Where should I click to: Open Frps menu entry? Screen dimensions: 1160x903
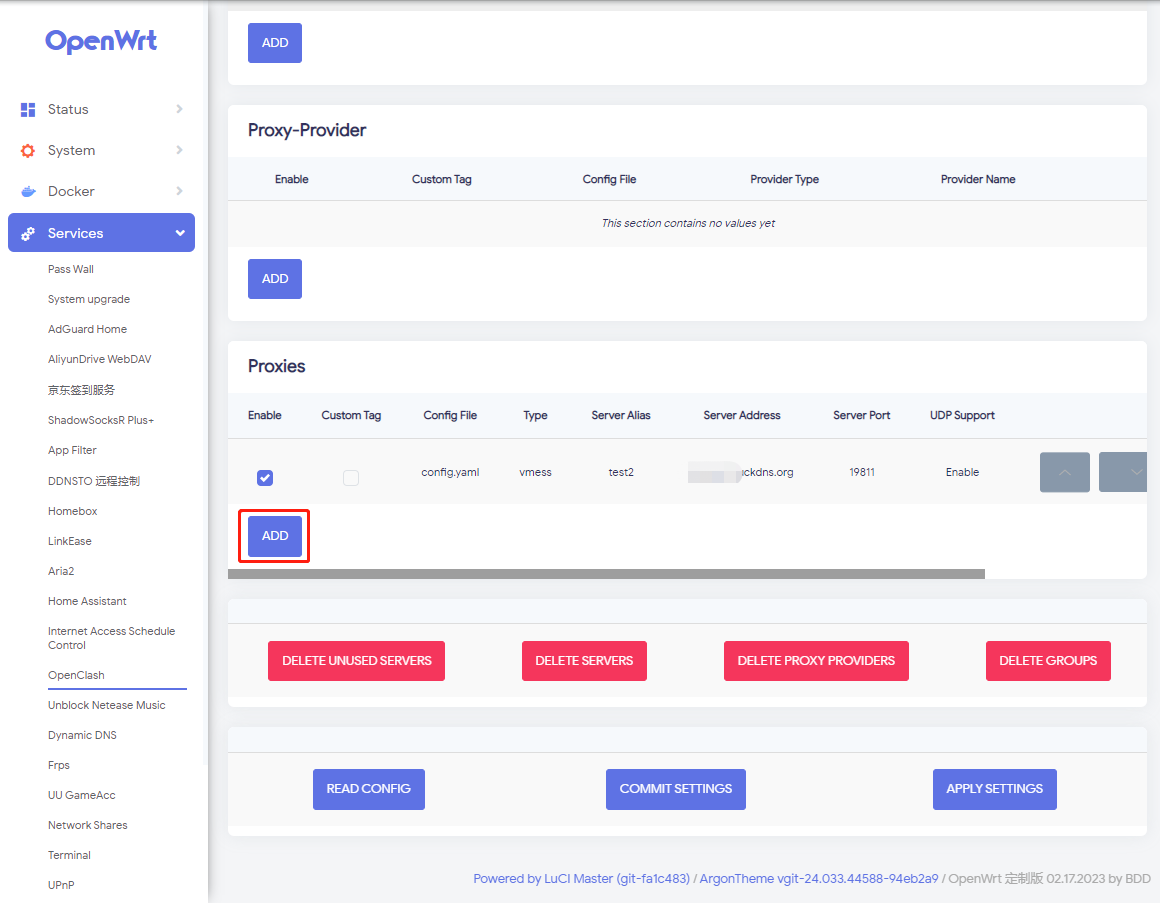pos(58,765)
